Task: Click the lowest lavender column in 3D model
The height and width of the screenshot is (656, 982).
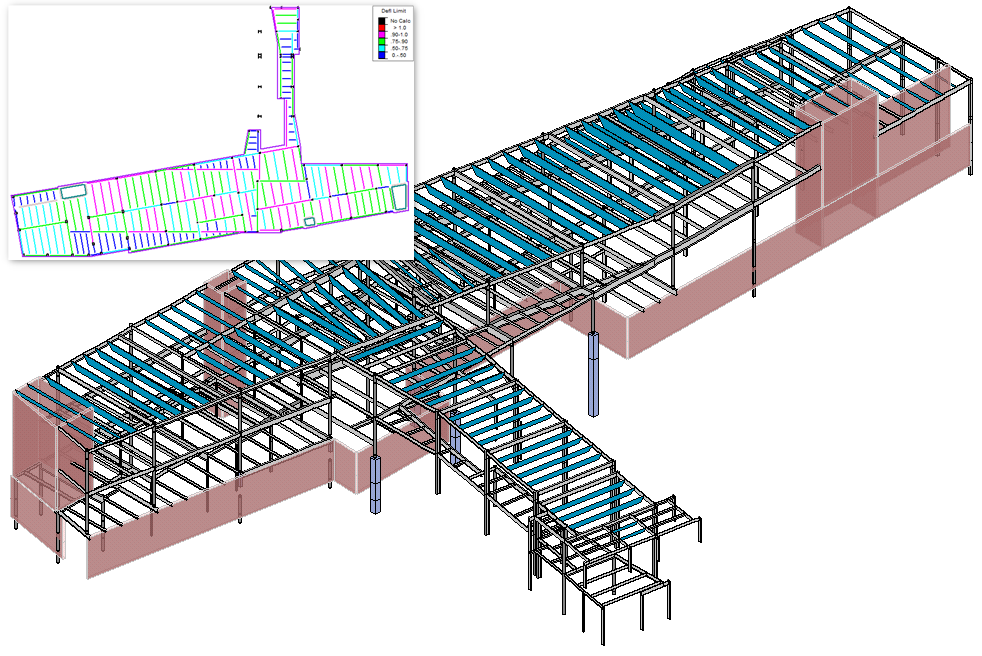Action: coord(376,487)
